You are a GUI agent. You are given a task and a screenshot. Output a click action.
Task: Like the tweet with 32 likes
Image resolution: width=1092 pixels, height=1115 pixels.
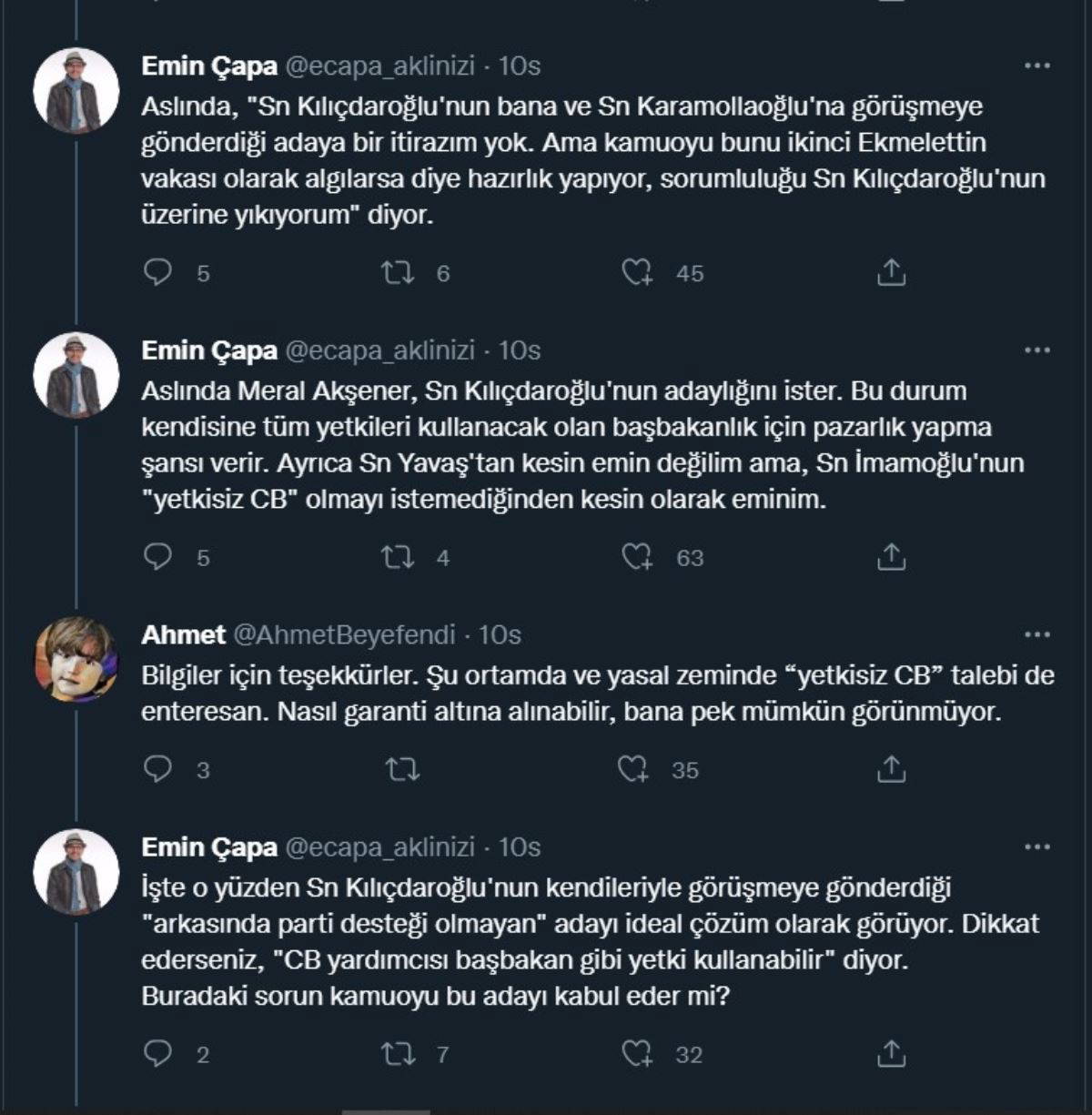(636, 1054)
